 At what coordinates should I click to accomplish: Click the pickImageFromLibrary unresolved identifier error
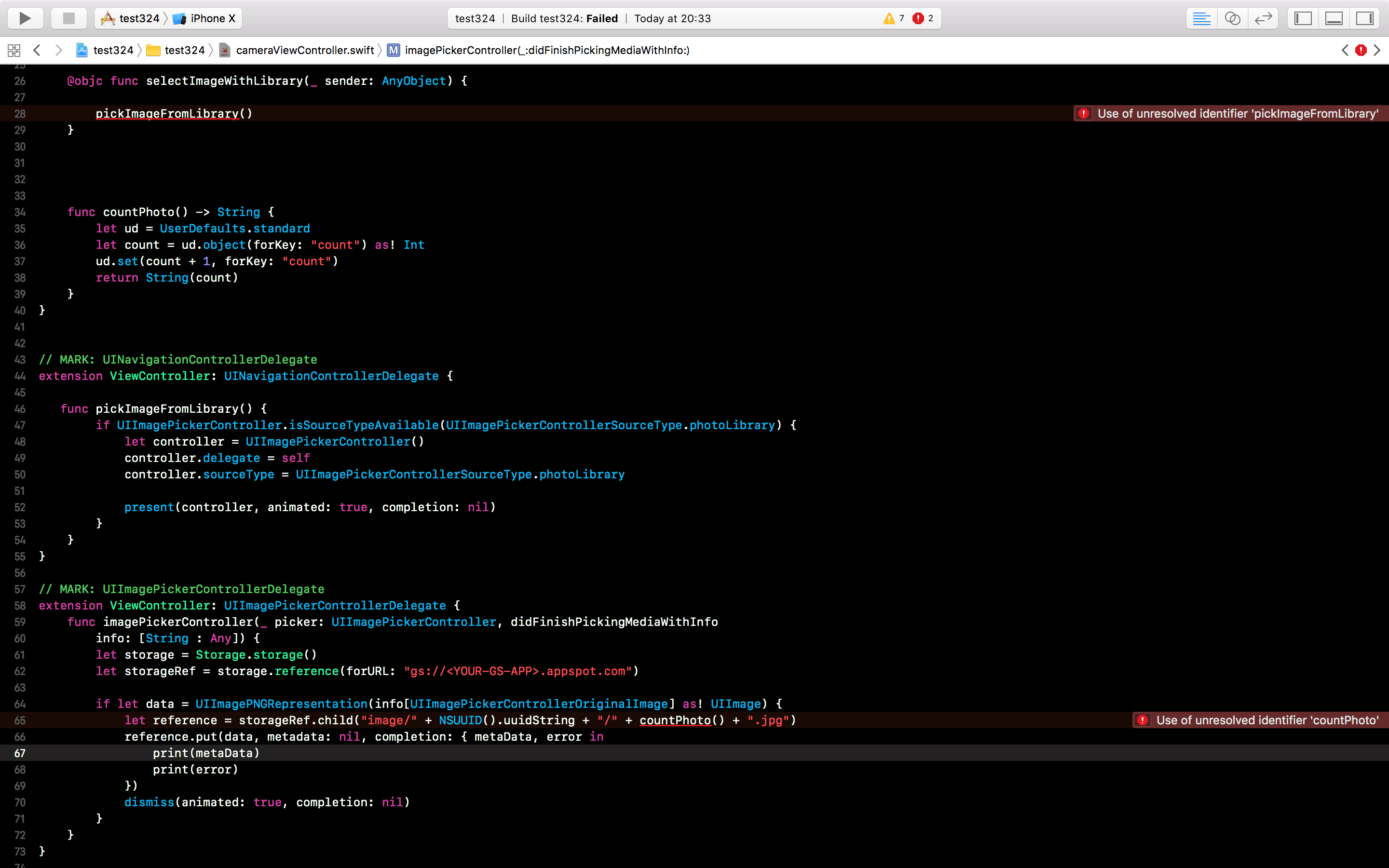(x=1231, y=114)
